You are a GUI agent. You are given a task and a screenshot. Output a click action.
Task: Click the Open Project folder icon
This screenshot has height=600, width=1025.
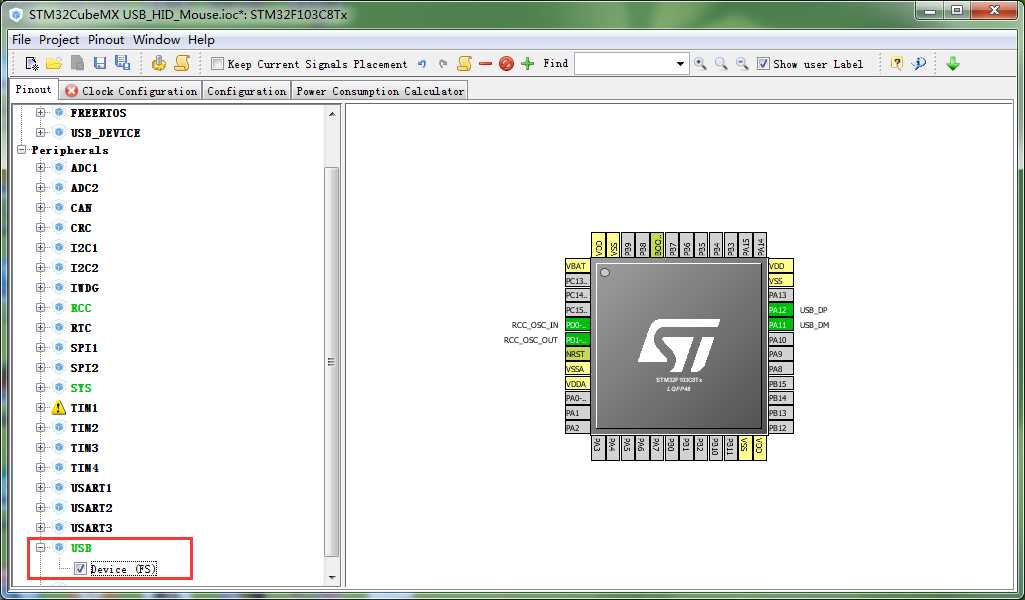click(54, 63)
